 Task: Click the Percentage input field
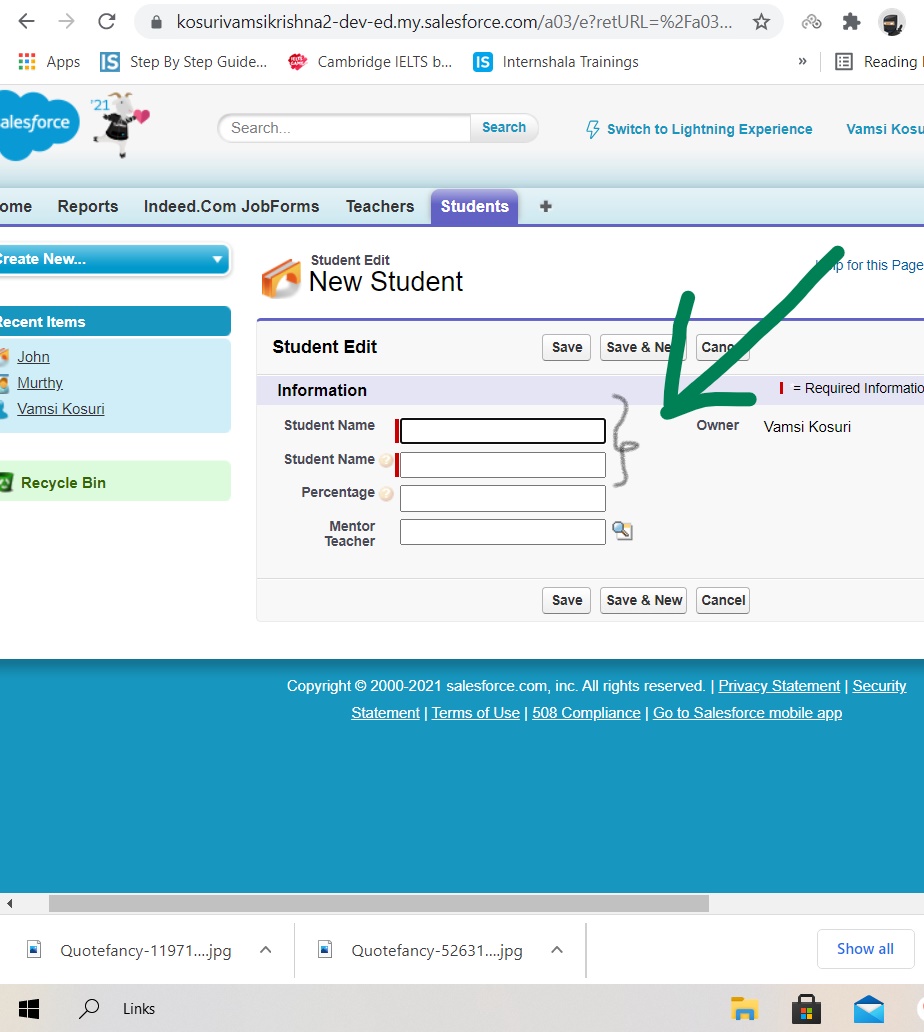[x=503, y=498]
